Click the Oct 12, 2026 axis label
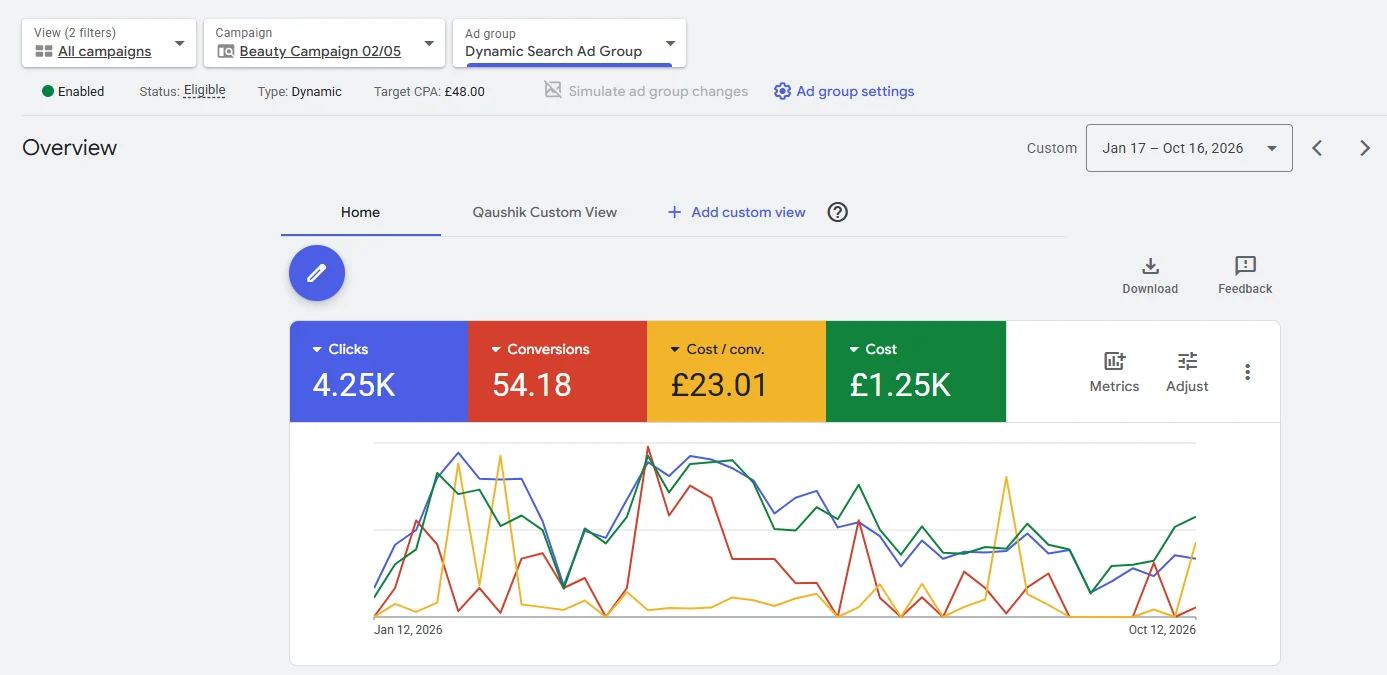This screenshot has height=675, width=1387. point(1162,630)
